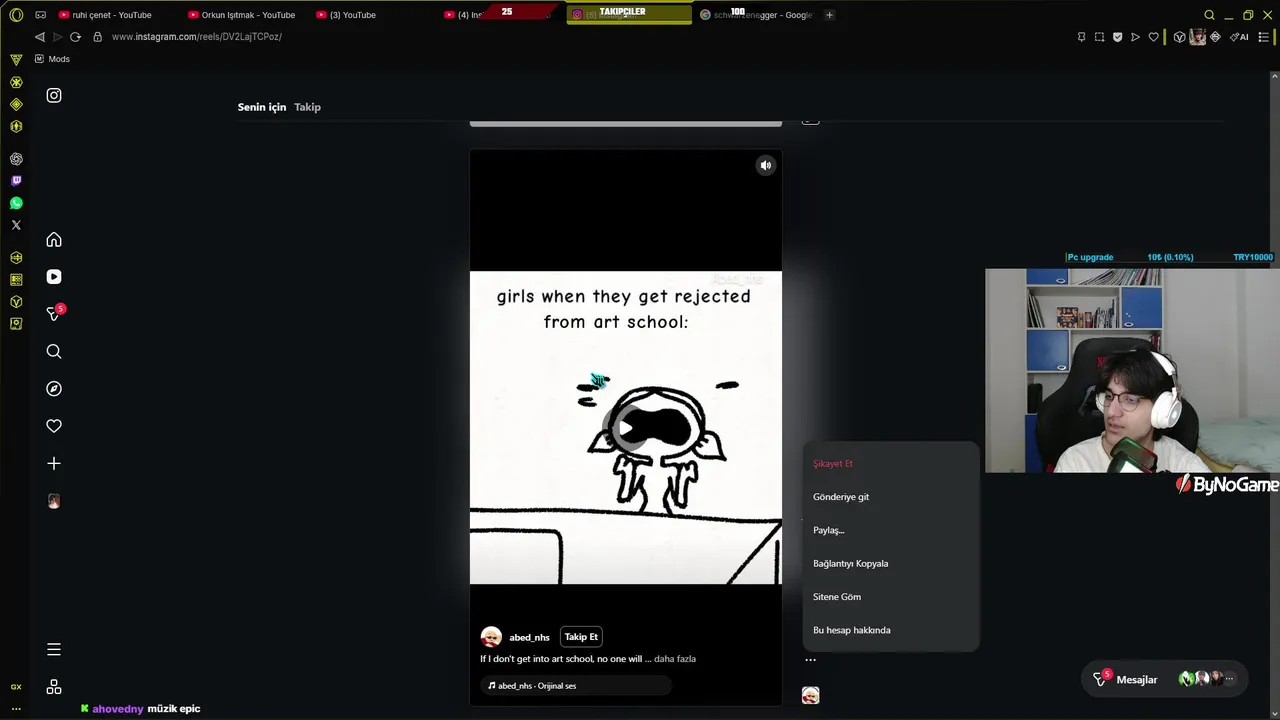
Task: Switch to the '(3) YouTube' tab
Action: (346, 15)
